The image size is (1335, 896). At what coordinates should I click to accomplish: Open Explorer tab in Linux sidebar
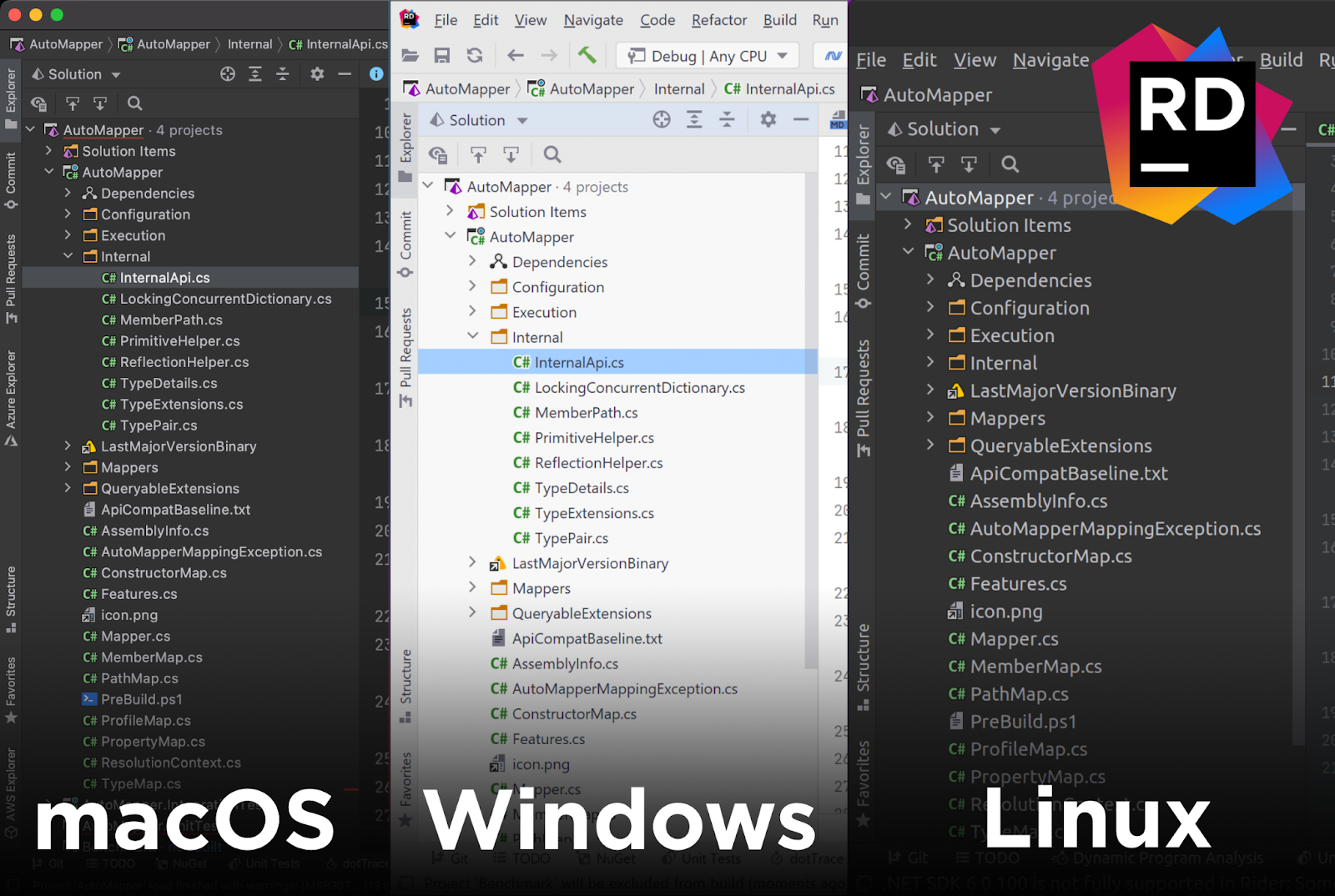pyautogui.click(x=864, y=165)
